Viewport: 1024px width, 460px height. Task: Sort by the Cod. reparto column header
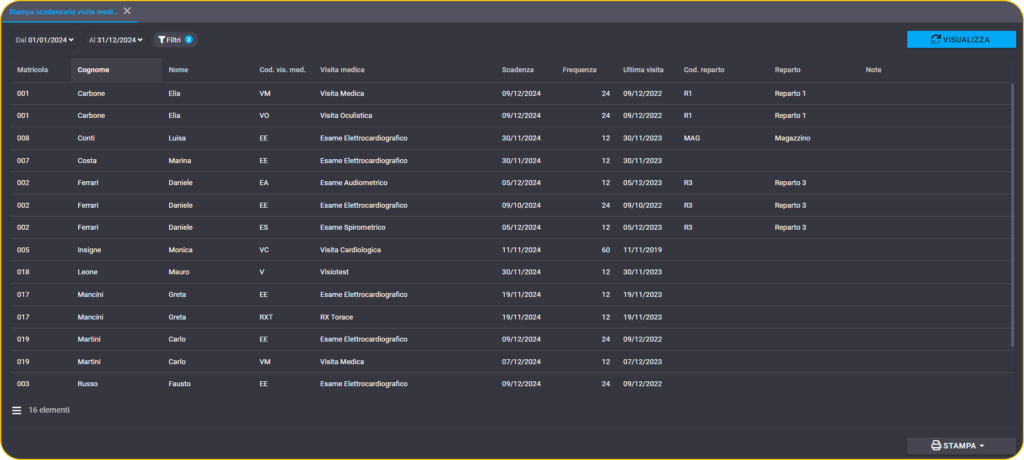pos(704,69)
